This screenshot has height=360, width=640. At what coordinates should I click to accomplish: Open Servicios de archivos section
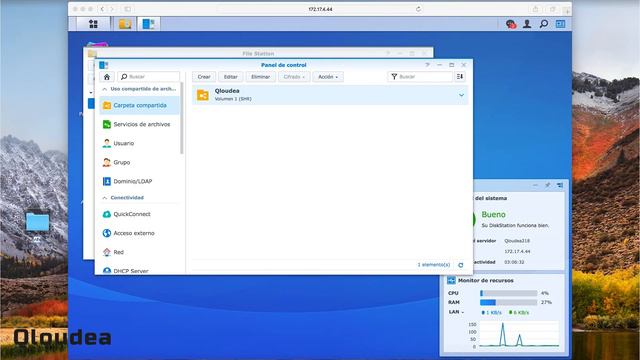pyautogui.click(x=140, y=124)
